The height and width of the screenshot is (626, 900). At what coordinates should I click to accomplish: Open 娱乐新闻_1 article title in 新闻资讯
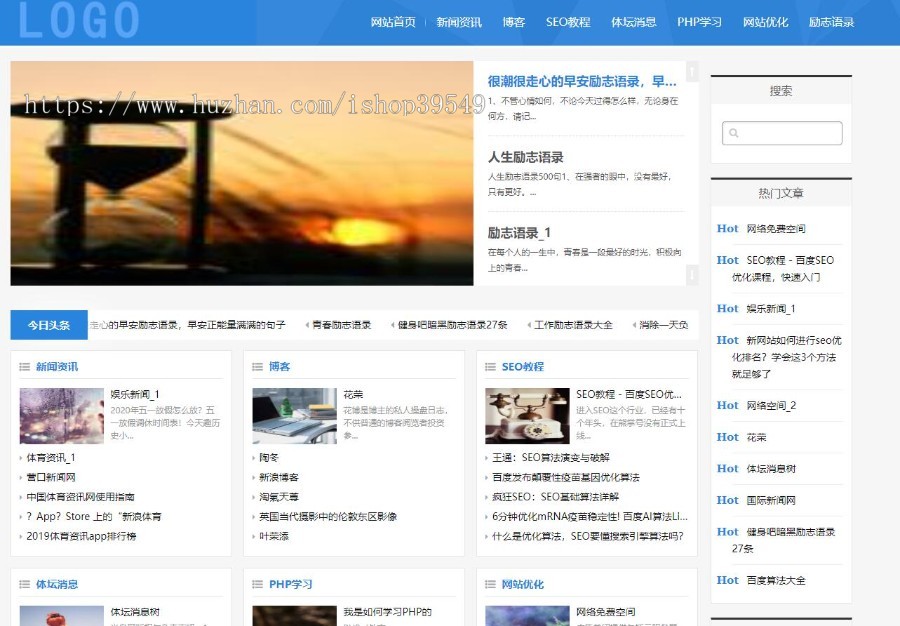pyautogui.click(x=135, y=395)
